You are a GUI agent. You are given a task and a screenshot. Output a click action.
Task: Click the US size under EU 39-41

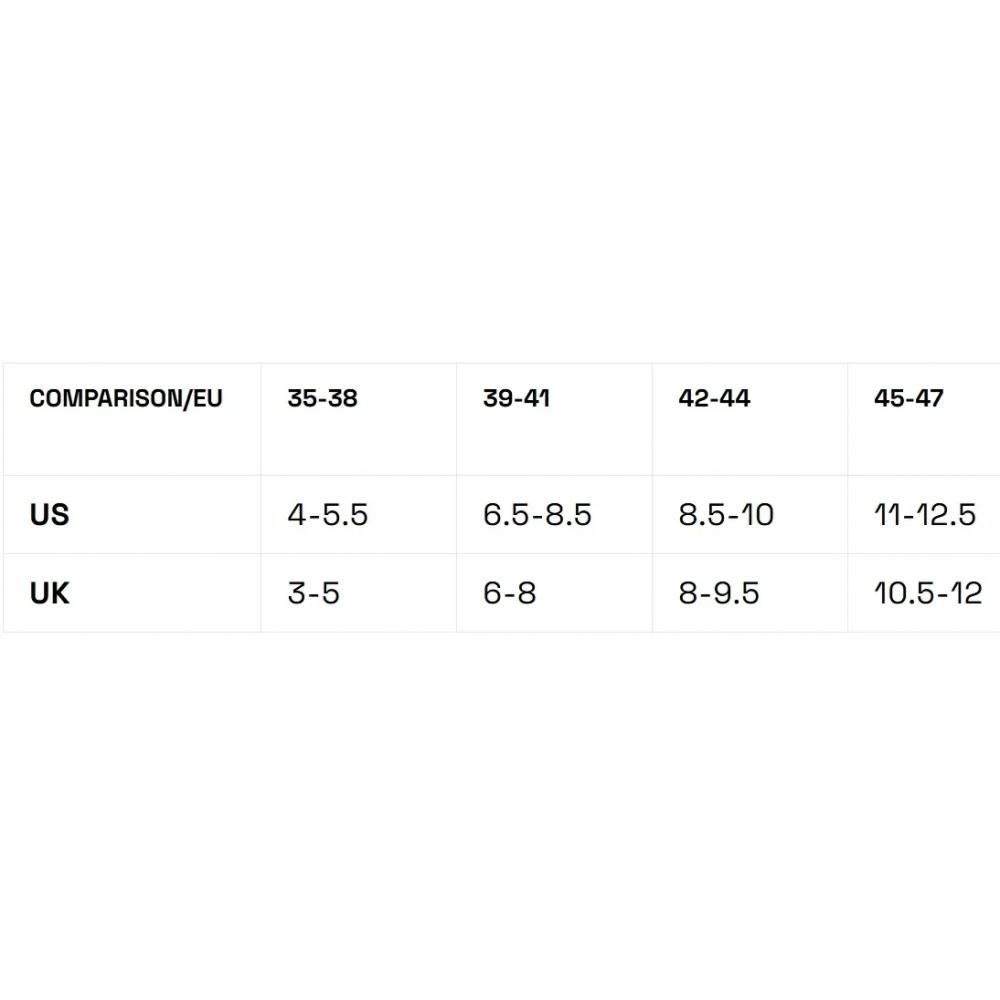[x=537, y=515]
